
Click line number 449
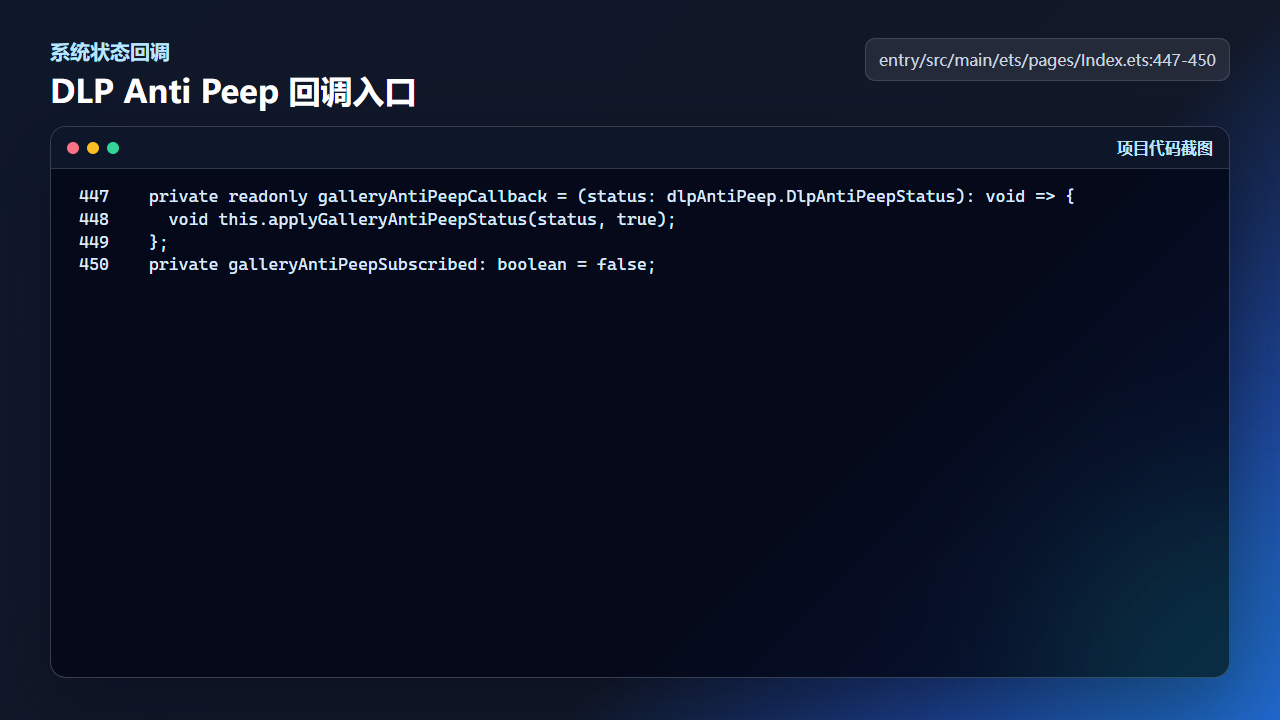pos(94,242)
